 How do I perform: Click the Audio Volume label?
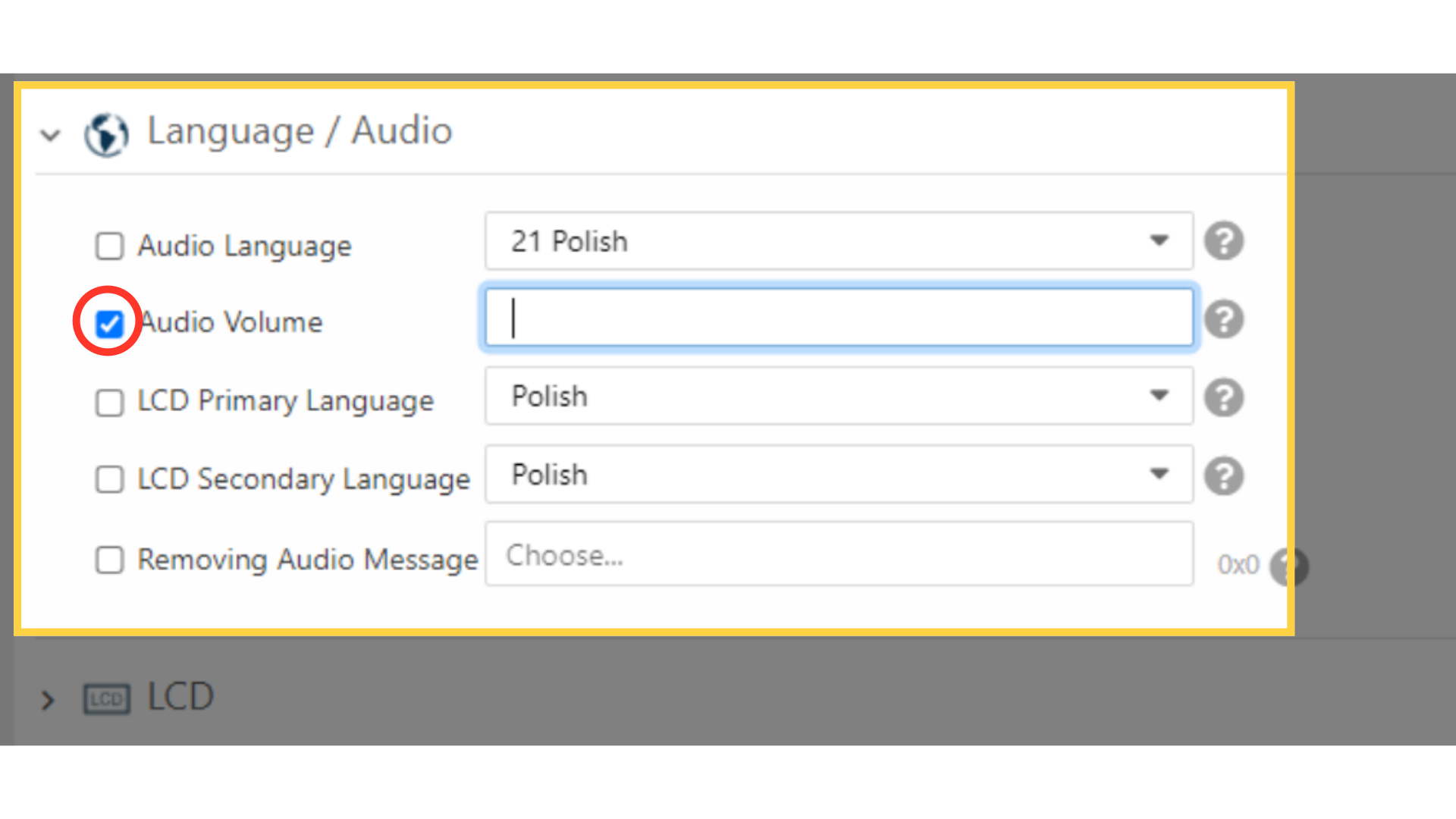[x=232, y=322]
